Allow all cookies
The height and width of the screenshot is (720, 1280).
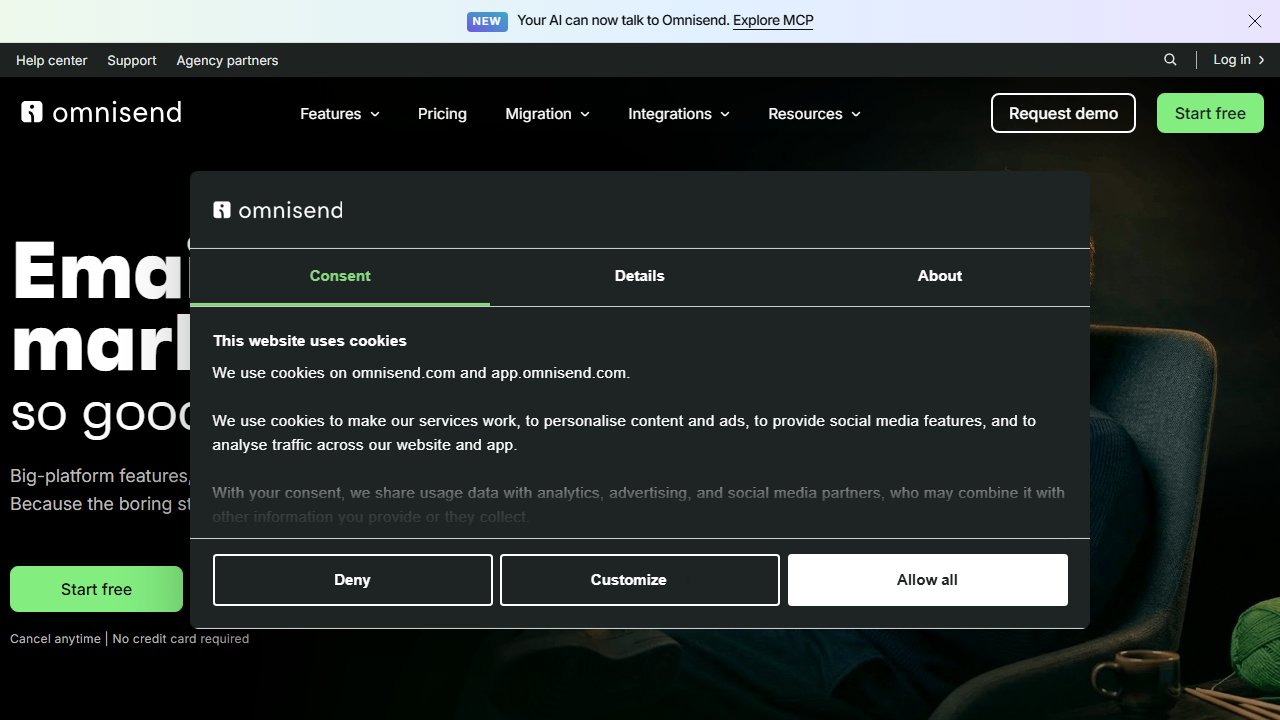point(928,580)
